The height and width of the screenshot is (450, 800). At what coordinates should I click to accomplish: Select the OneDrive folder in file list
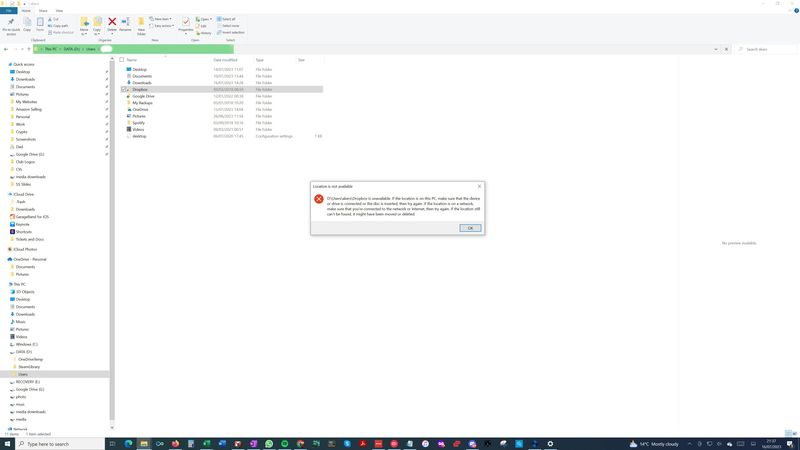click(140, 109)
